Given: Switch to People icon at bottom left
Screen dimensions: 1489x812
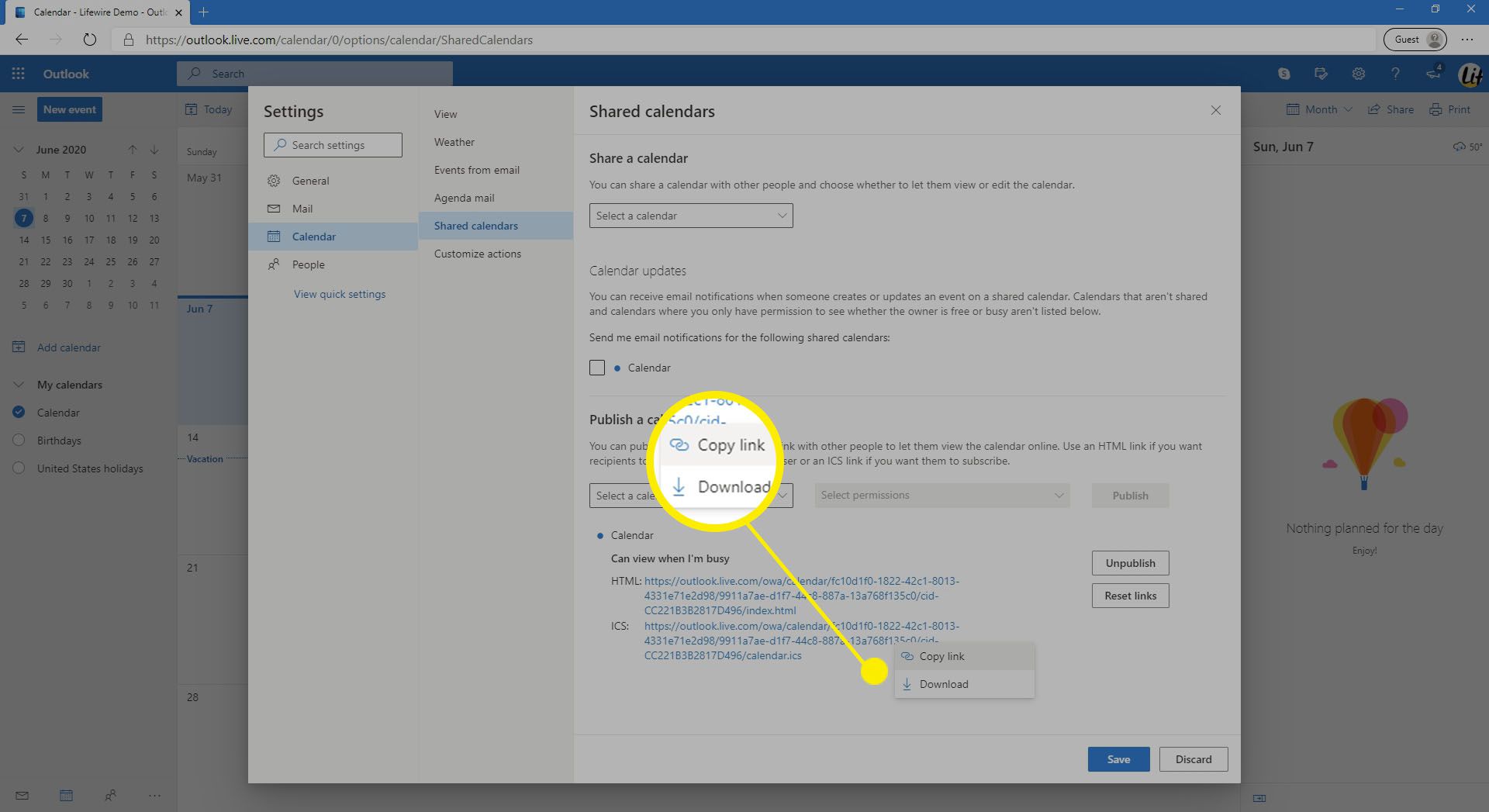Looking at the screenshot, I should [x=110, y=795].
